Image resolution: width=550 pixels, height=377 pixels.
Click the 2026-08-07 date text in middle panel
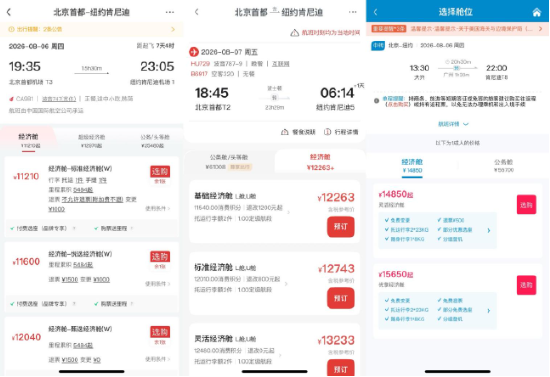[229, 52]
